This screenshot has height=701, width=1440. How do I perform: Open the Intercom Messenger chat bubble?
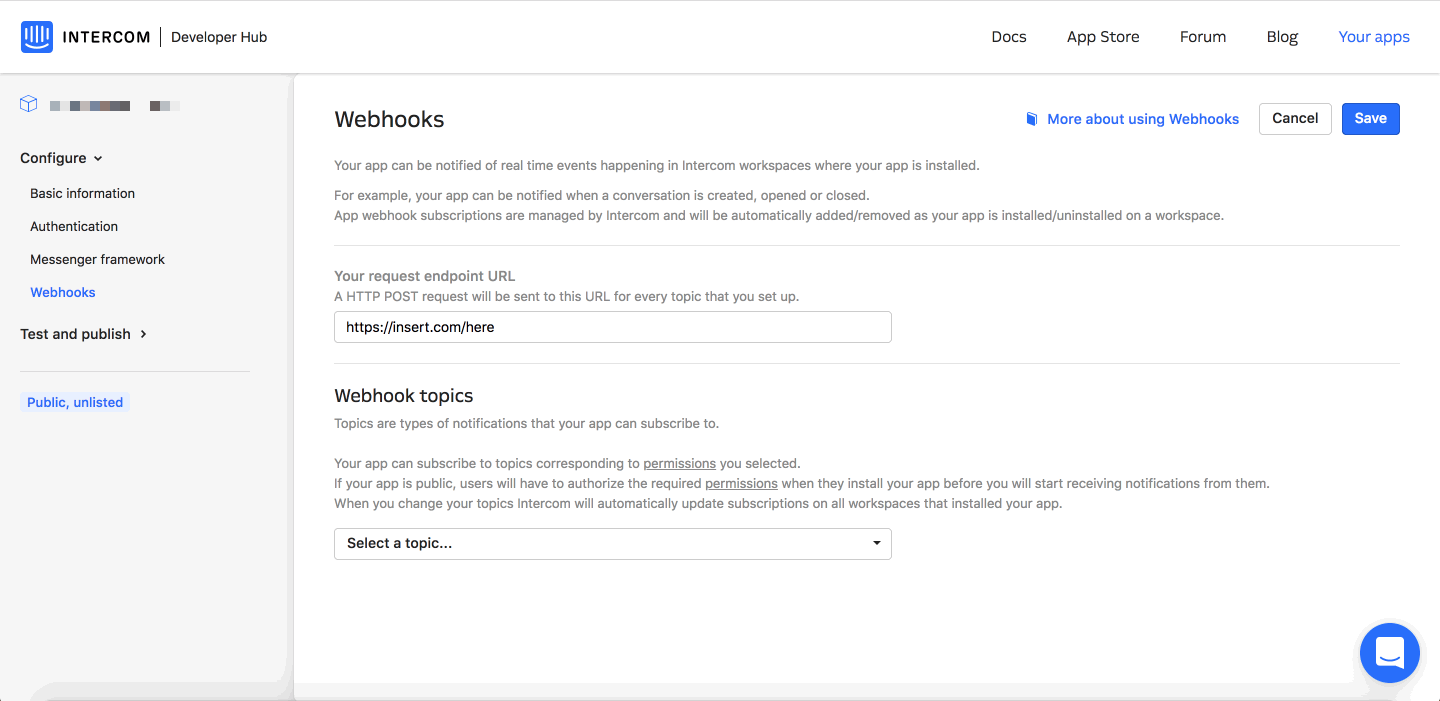tap(1389, 653)
